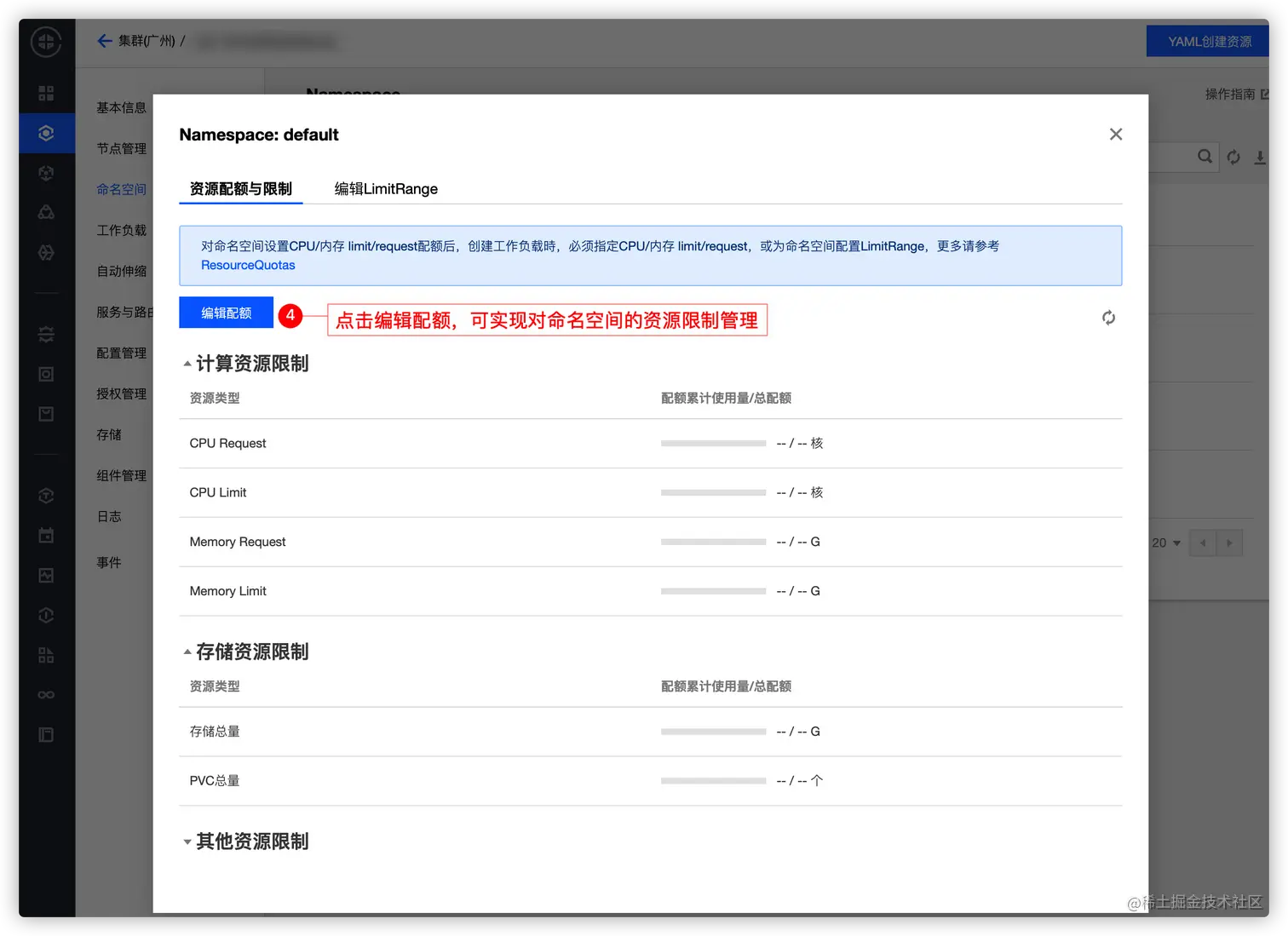Click the Tencent Cloud logo in the sidebar

point(46,42)
